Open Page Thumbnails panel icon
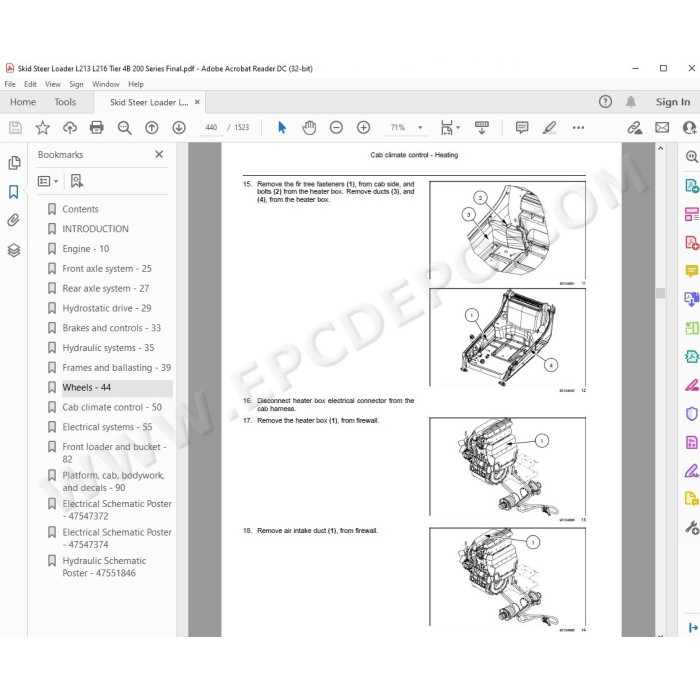This screenshot has height=700, width=700. click(14, 162)
